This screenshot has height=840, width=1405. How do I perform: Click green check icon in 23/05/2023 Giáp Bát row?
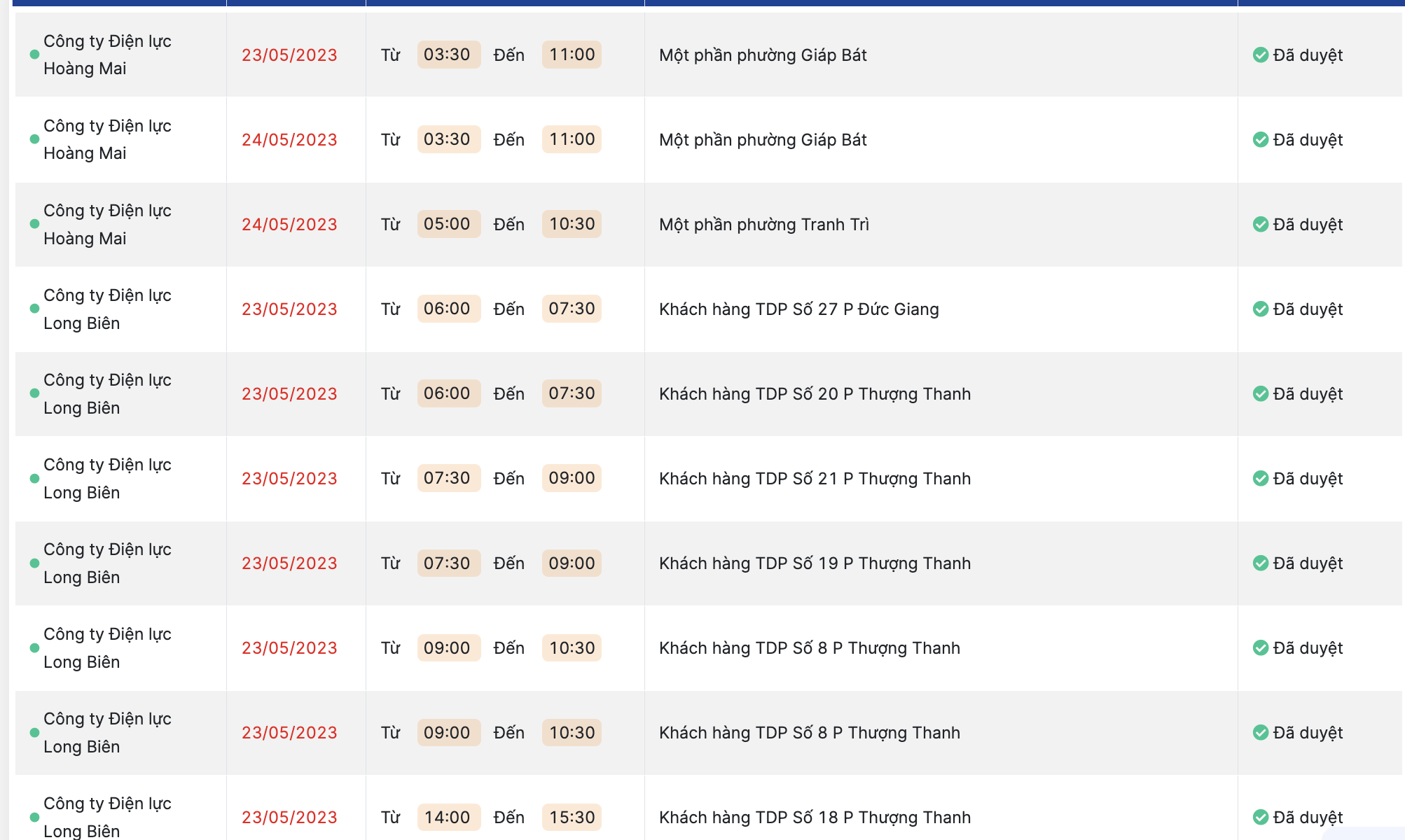[x=1261, y=55]
